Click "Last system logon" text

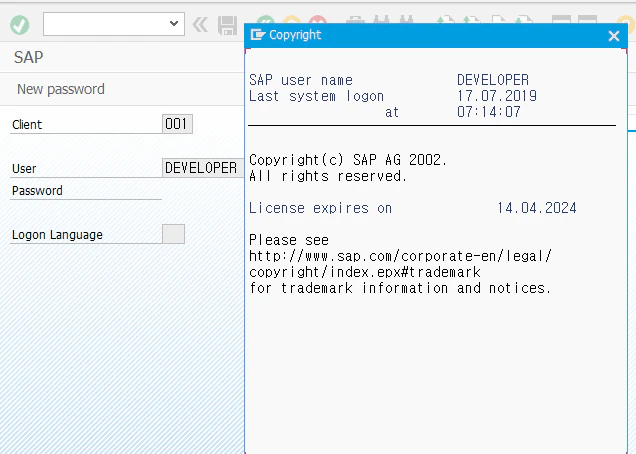[x=316, y=96]
